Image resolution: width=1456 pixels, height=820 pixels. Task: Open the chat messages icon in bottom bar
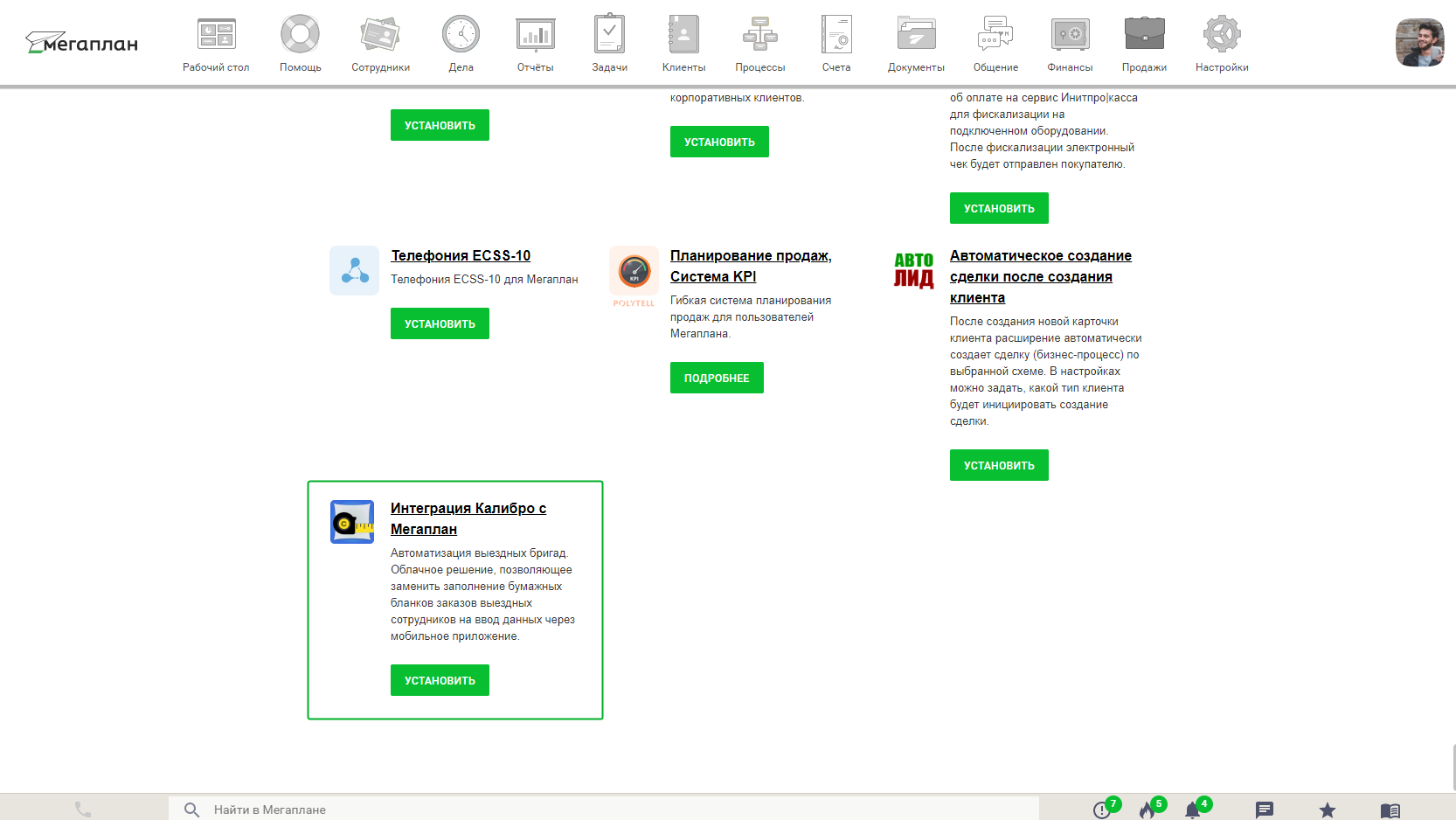pyautogui.click(x=1265, y=810)
